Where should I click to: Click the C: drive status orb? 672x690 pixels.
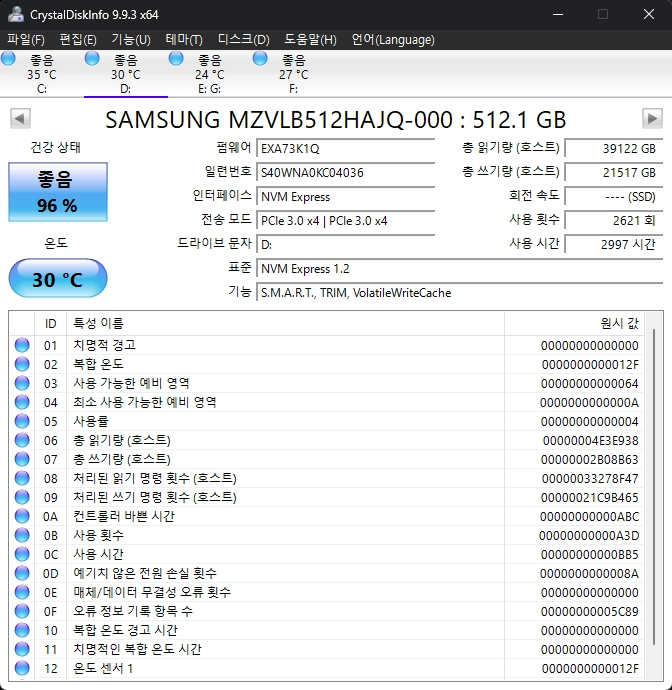click(x=8, y=59)
